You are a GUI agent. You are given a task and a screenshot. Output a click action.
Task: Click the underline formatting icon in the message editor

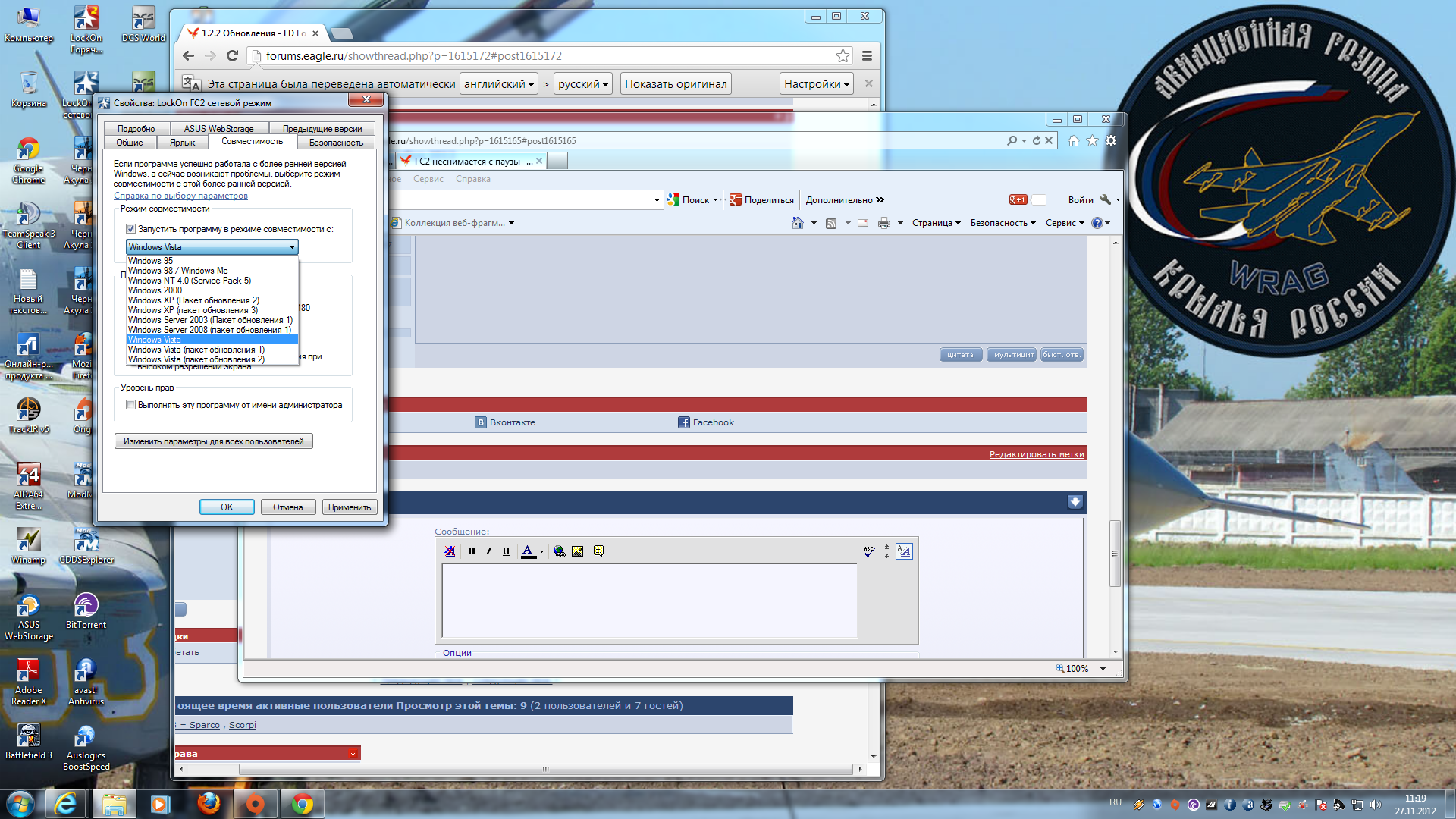(506, 551)
